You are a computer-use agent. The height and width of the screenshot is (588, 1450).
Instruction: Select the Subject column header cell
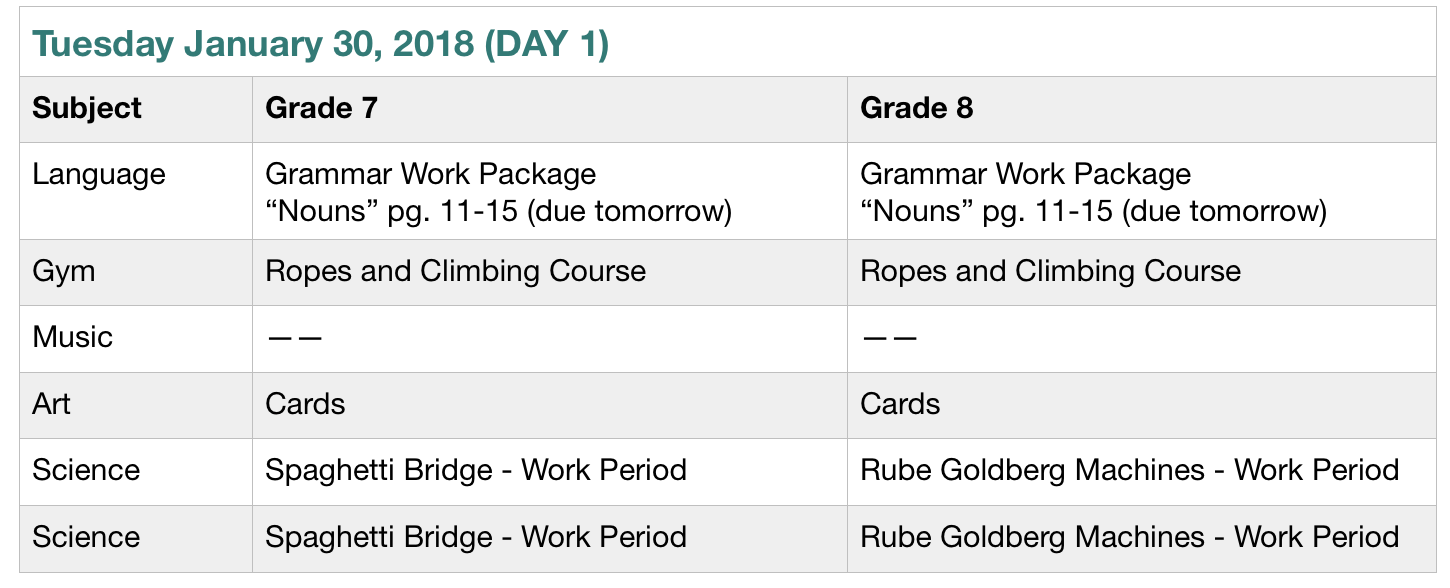(x=87, y=108)
